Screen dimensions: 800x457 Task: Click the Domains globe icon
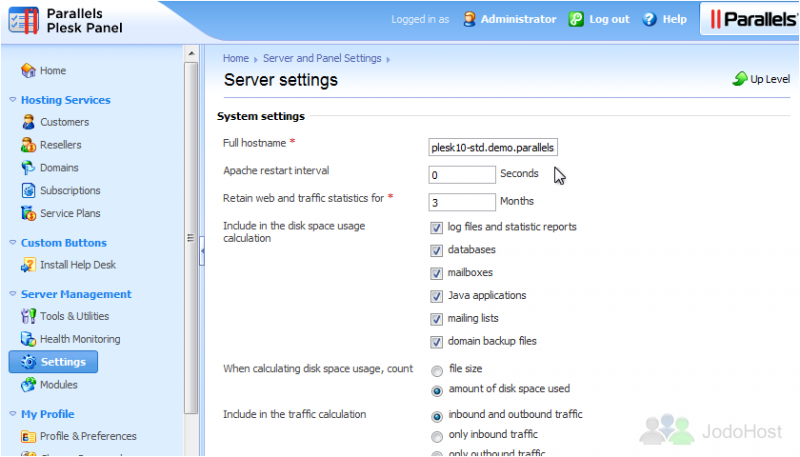point(28,167)
